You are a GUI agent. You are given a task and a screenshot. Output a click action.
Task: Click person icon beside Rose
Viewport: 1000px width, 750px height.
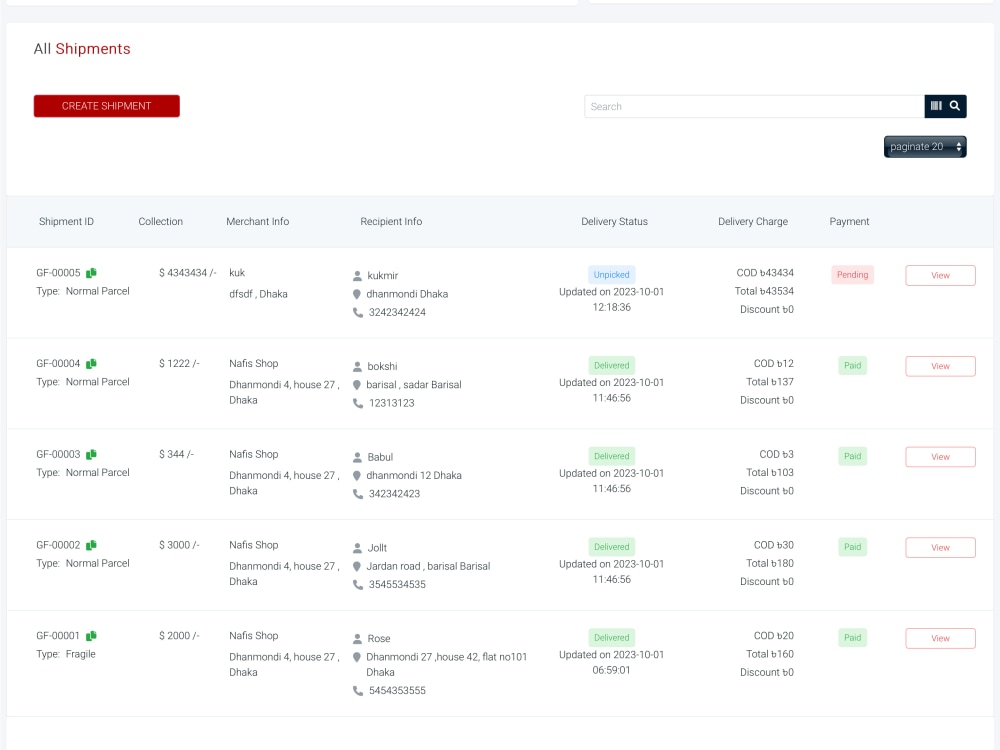coord(357,638)
